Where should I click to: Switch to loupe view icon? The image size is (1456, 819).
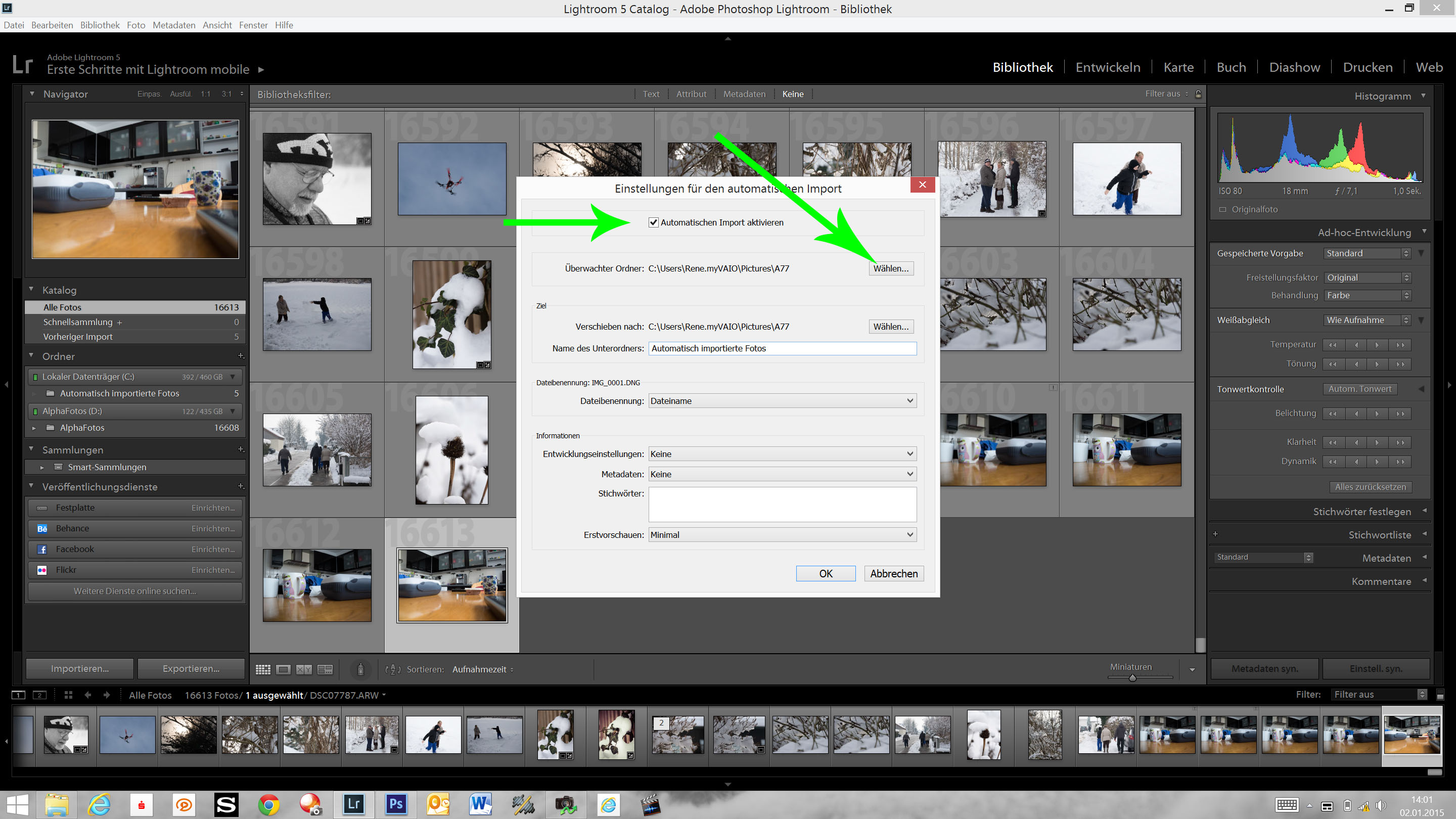click(283, 669)
